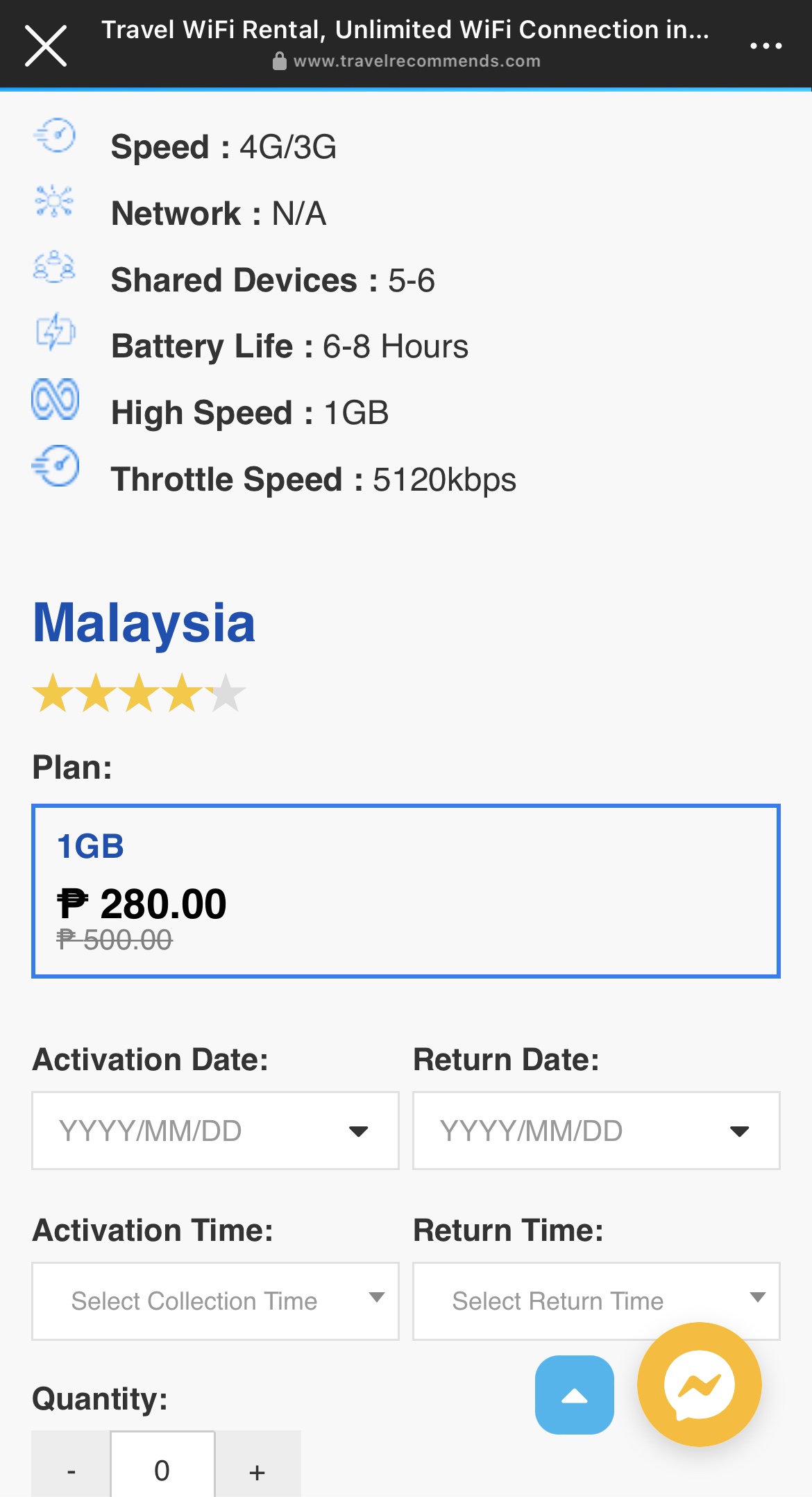Close the in-app browser with X

click(46, 46)
